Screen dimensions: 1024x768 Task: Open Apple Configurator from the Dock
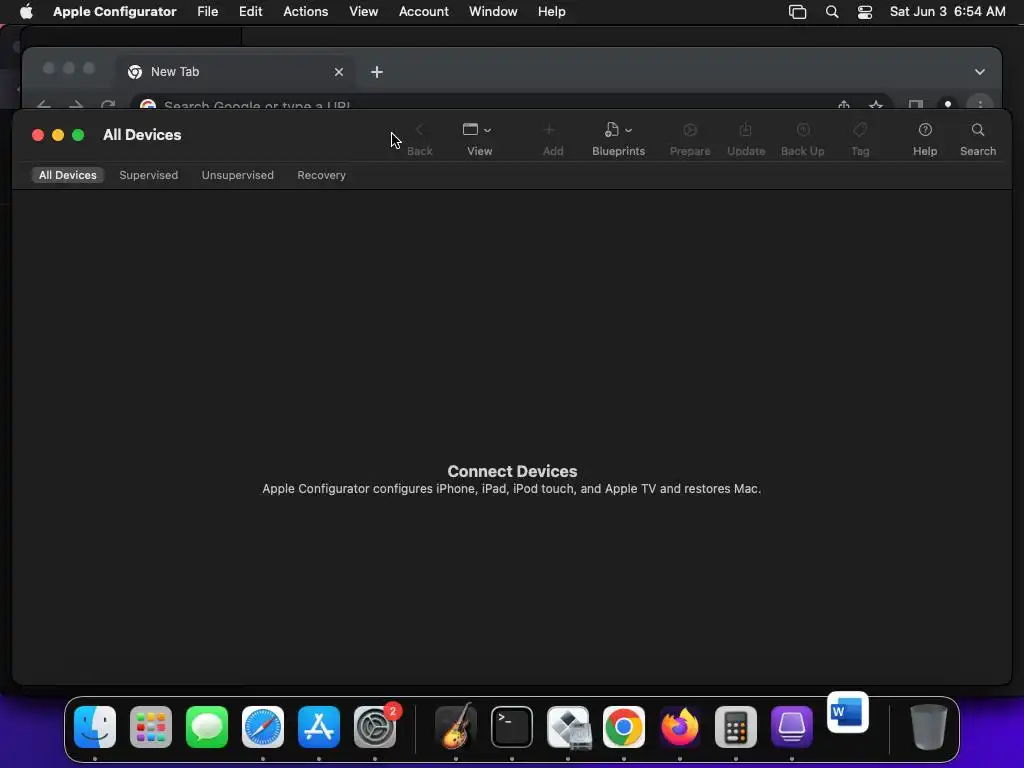click(x=792, y=727)
